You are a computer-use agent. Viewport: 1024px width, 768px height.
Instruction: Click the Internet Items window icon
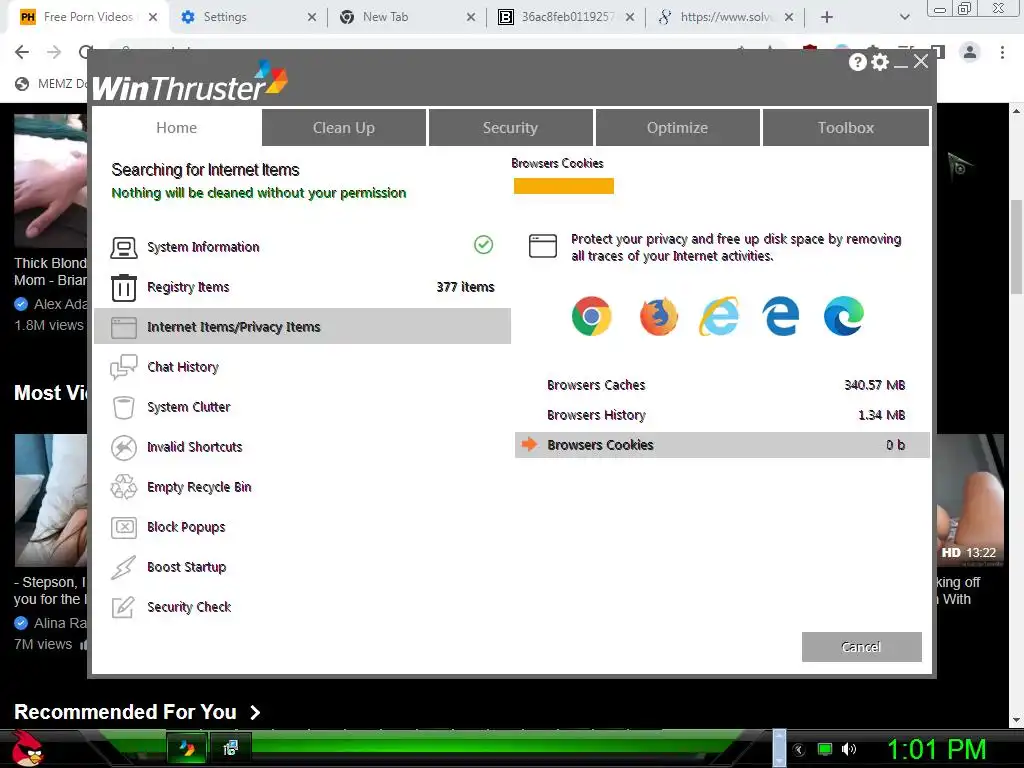123,327
